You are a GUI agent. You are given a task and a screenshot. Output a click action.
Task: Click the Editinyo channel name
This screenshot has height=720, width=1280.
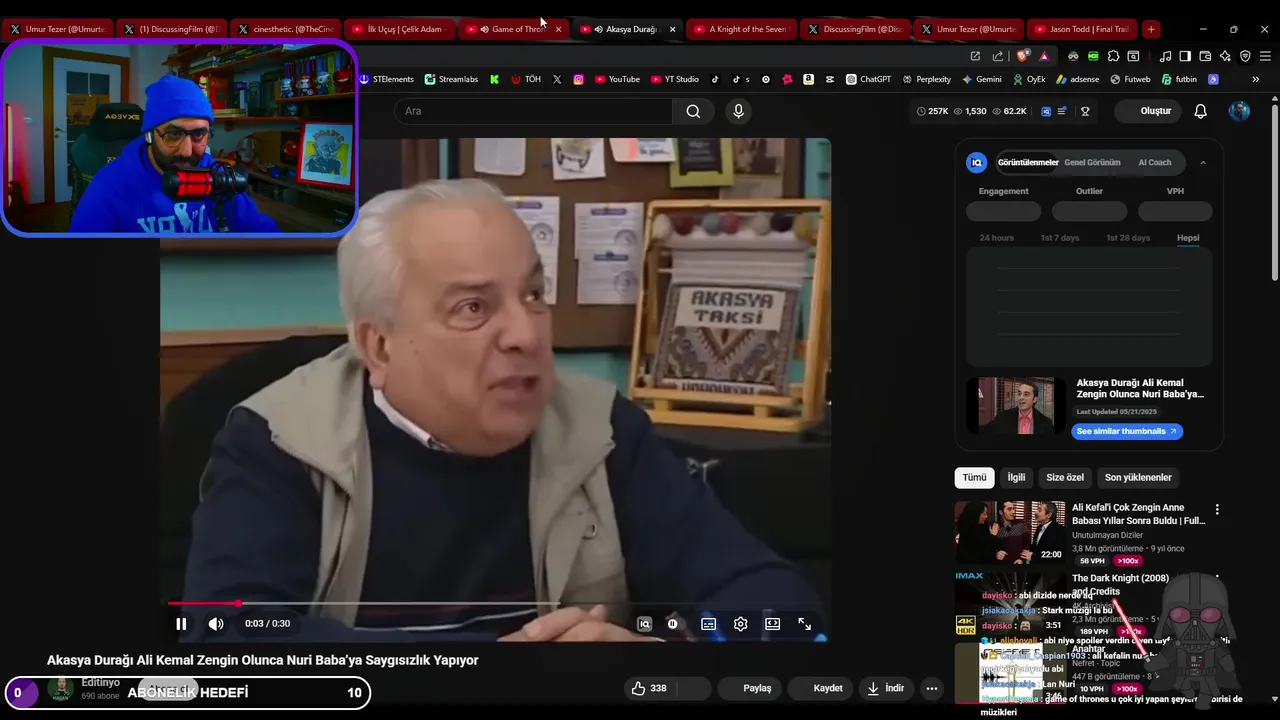(x=101, y=682)
